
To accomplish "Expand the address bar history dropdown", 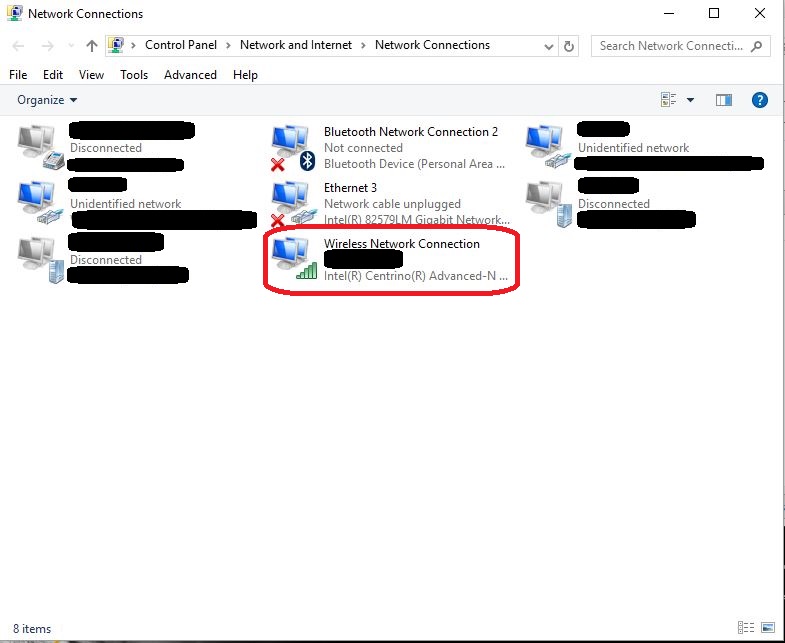I will (549, 47).
